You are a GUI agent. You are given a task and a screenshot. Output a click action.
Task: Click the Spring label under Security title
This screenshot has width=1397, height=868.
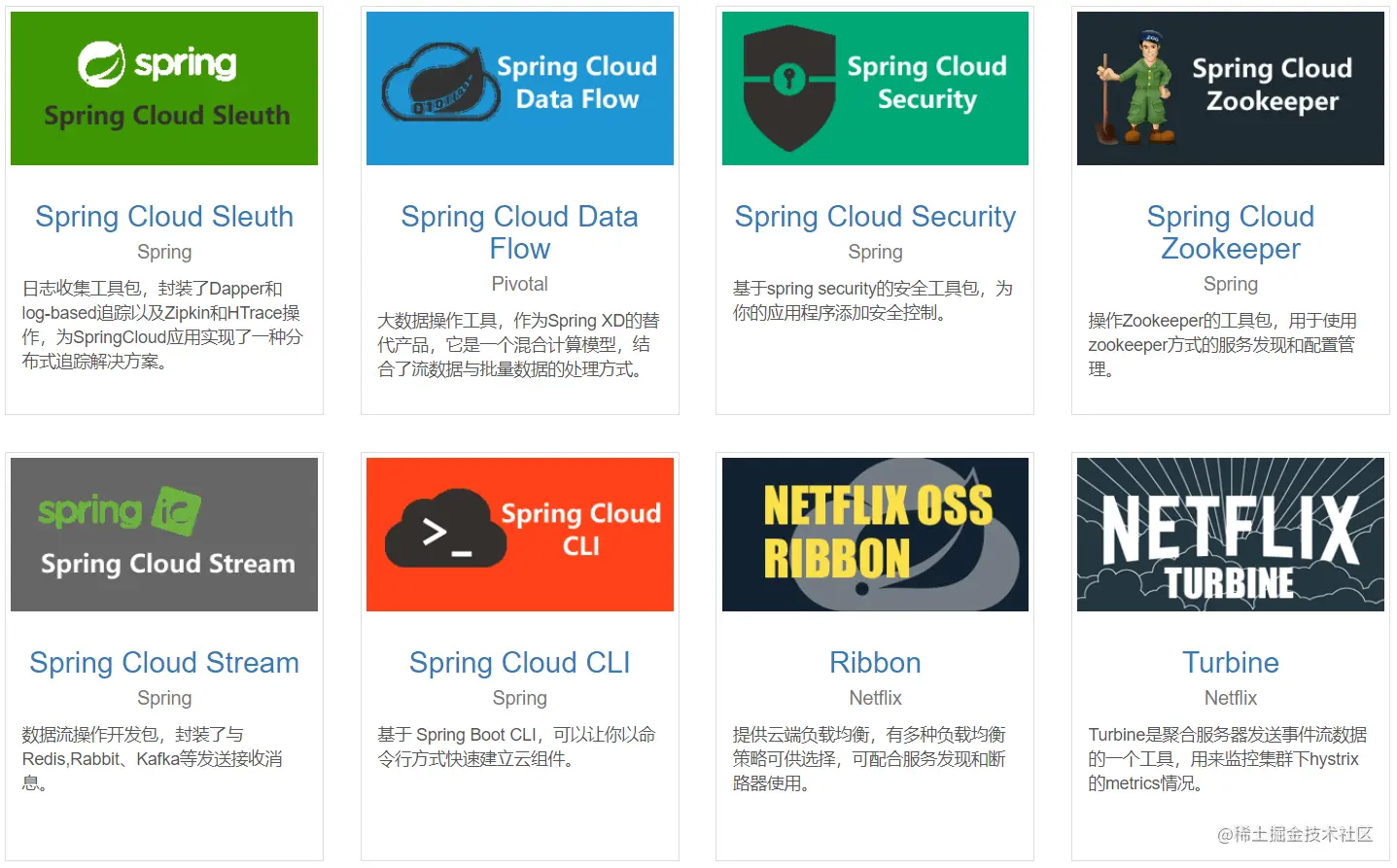[875, 252]
